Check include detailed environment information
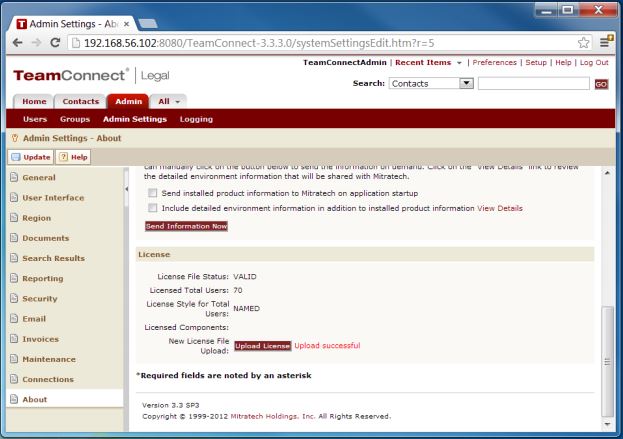The image size is (623, 439). pos(152,208)
